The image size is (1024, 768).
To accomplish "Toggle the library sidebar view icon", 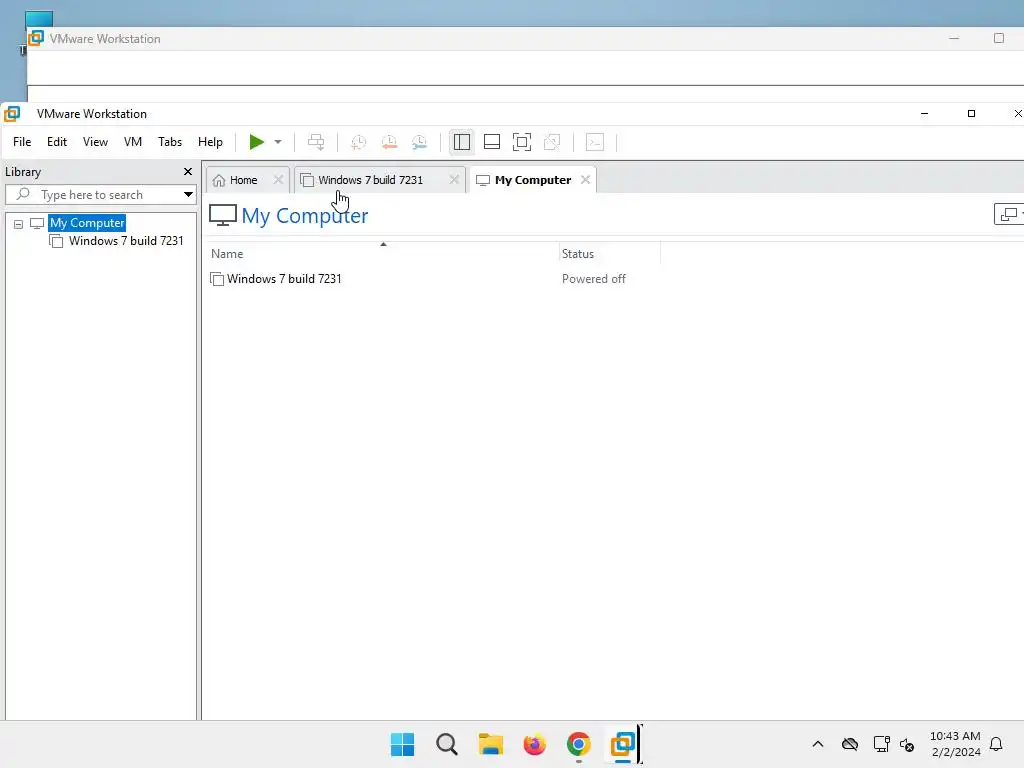I will [462, 142].
